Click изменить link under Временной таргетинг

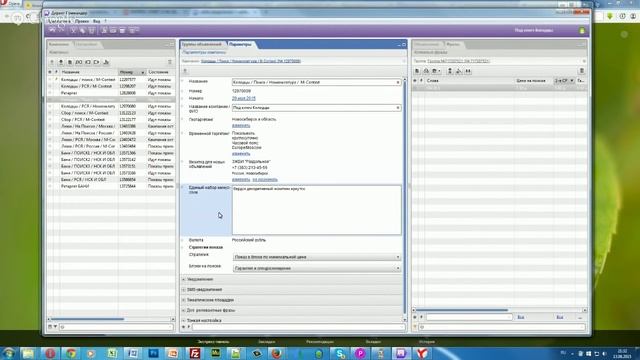[x=241, y=153]
